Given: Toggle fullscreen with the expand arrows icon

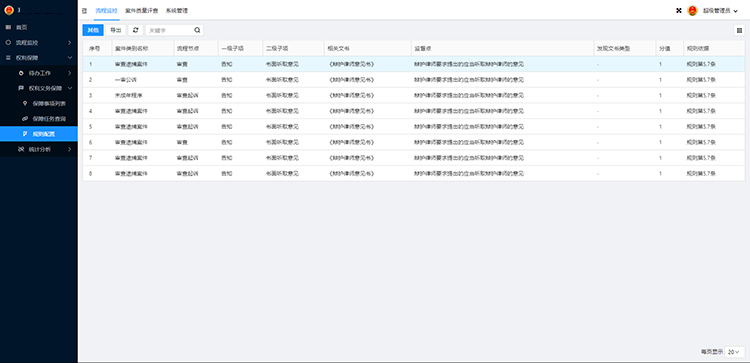Looking at the screenshot, I should [x=678, y=11].
